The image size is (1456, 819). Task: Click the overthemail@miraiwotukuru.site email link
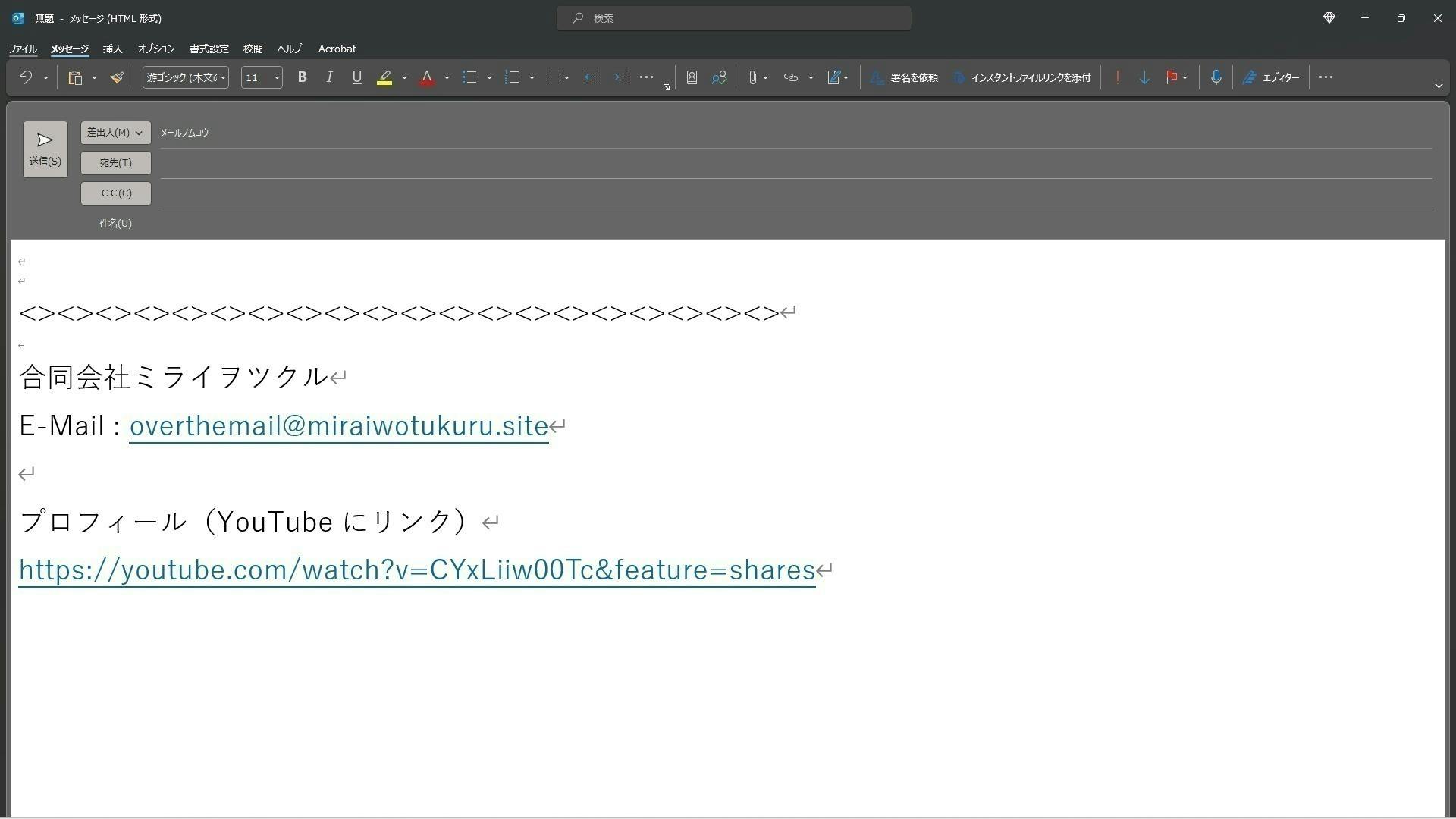coord(339,426)
